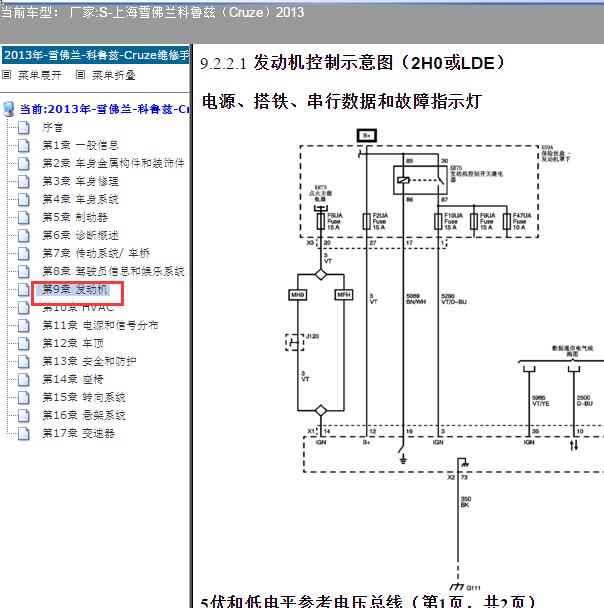Click the page icon beside 第7章
The height and width of the screenshot is (608, 604).
[x=24, y=253]
